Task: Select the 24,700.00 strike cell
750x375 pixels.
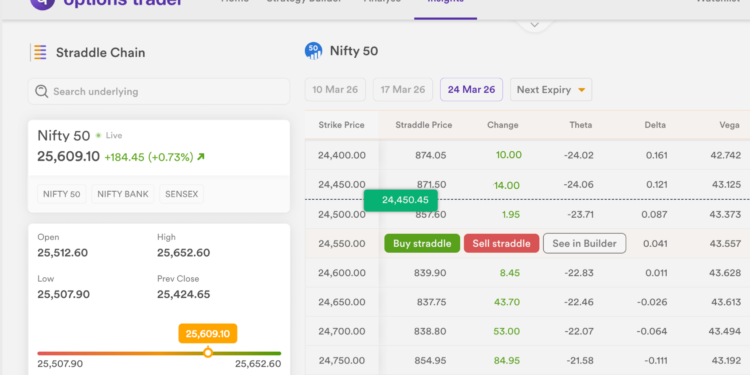Action: [342, 331]
